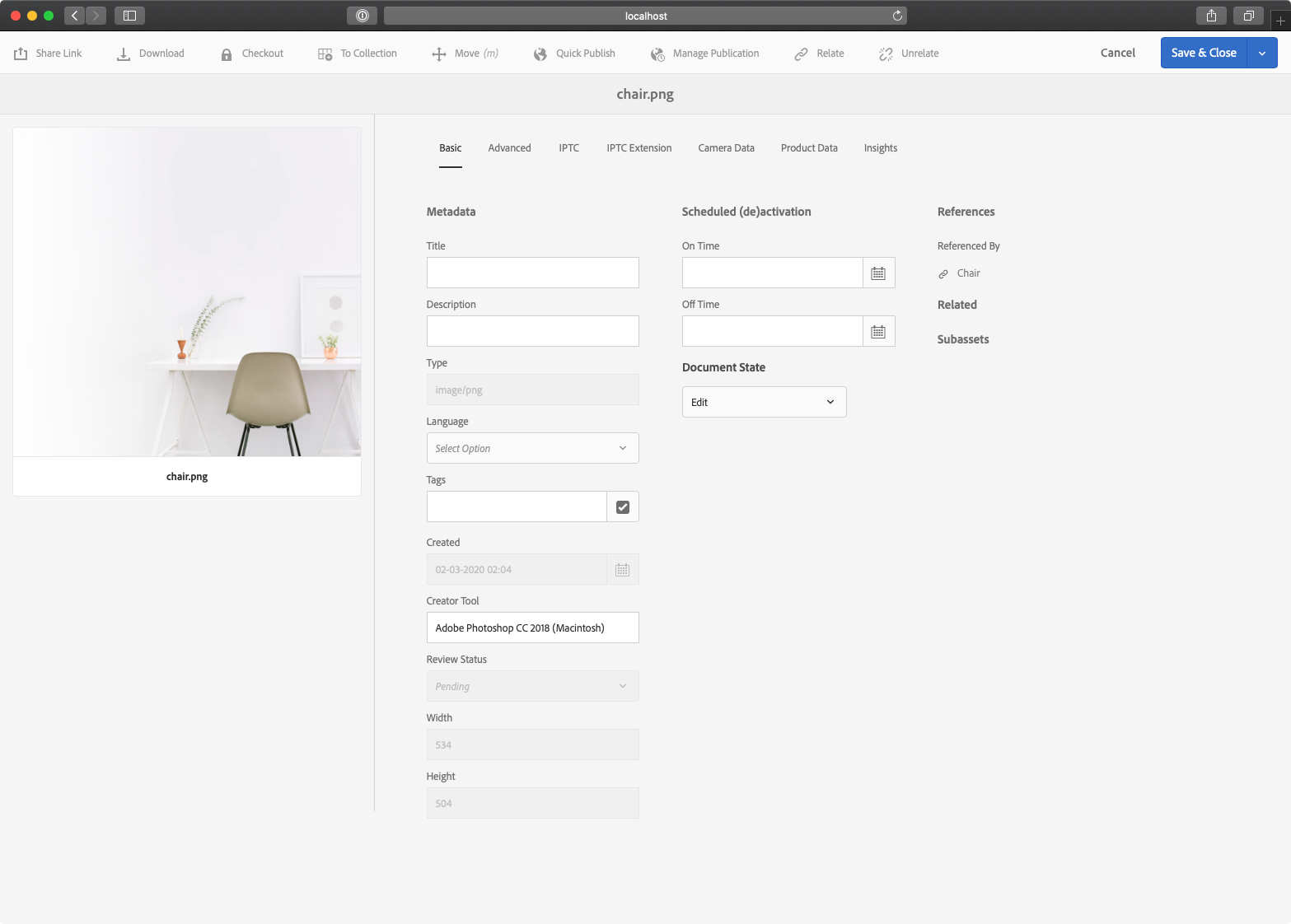Open the Insights tab
This screenshot has width=1291, height=924.
tap(881, 148)
